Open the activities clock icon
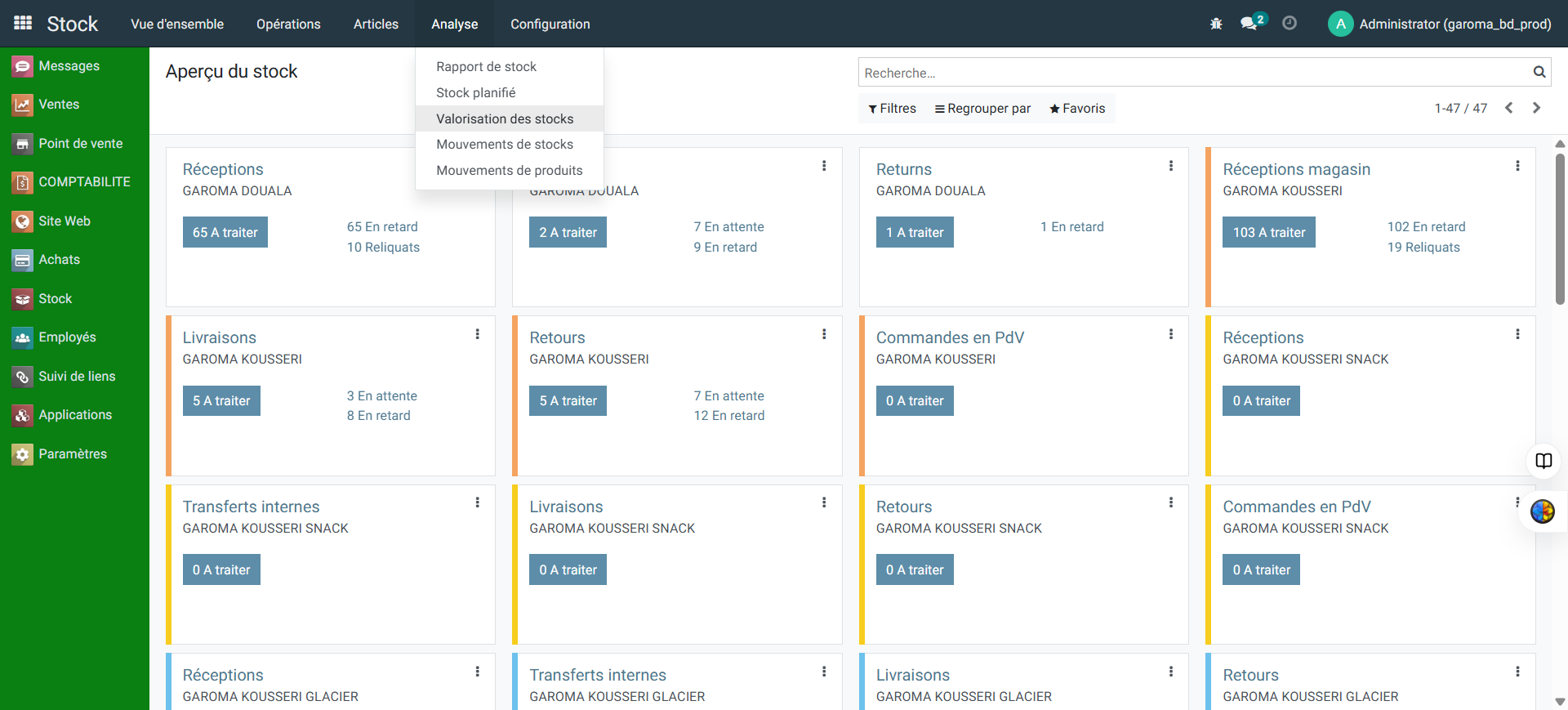Screen dimensions: 1568x710 tap(1290, 24)
